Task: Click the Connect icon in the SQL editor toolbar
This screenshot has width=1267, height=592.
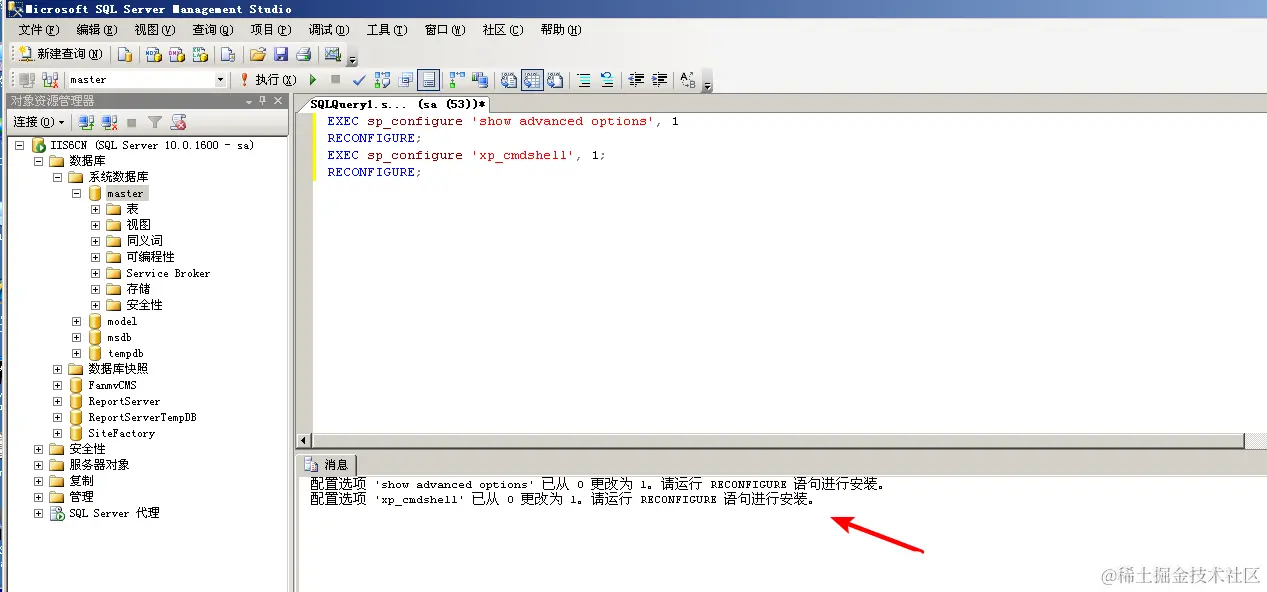Action: 27,79
